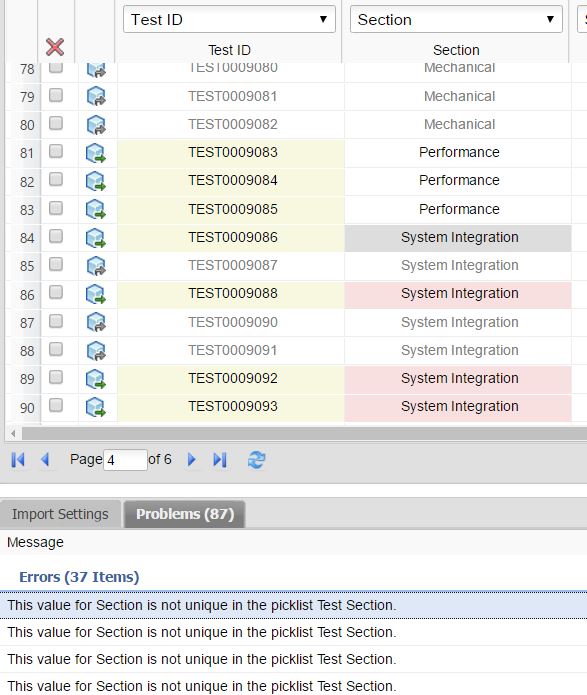Tick the checkbox for row 82
Viewport: 587px width, 695px height.
coord(56,180)
